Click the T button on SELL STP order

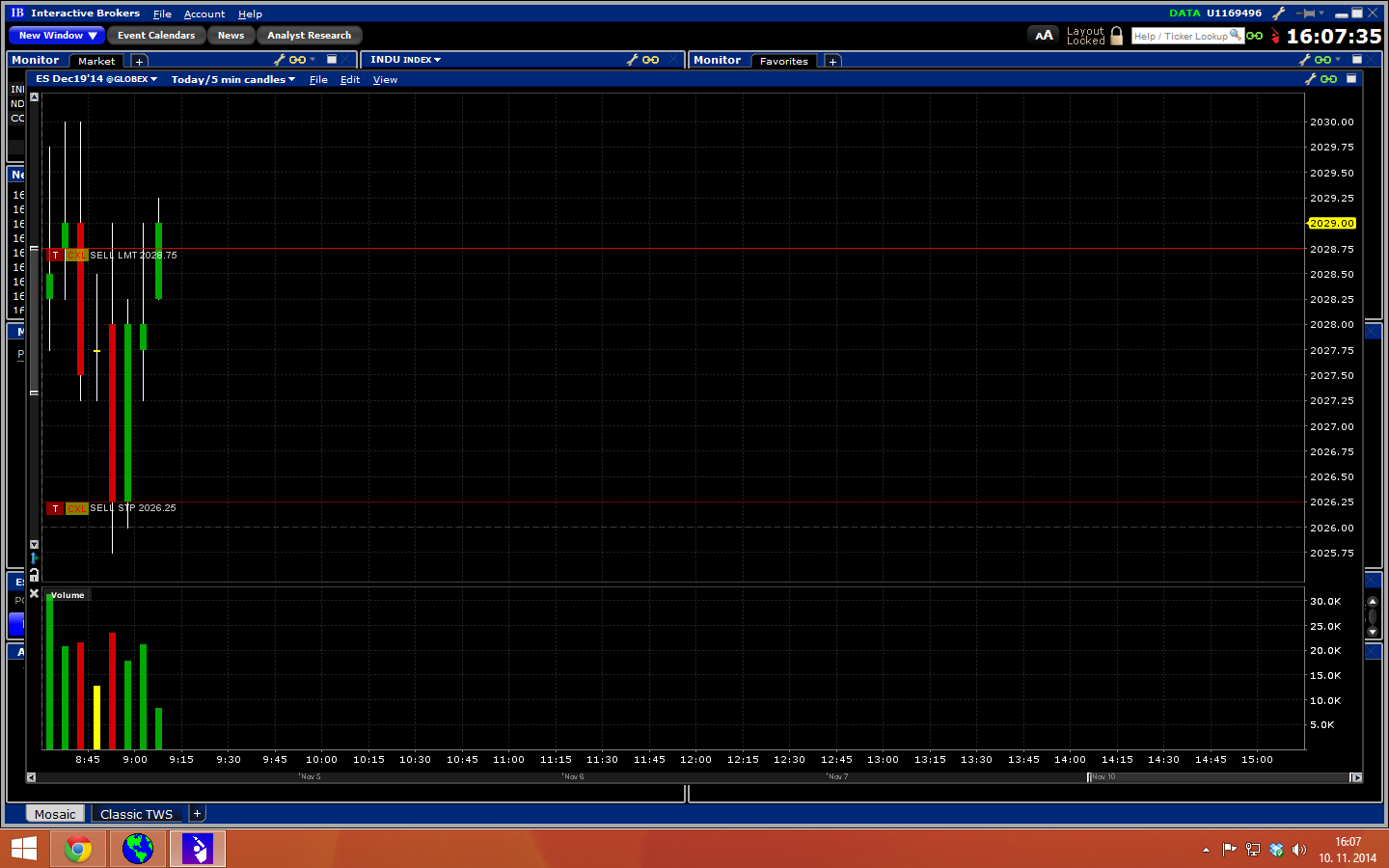55,508
